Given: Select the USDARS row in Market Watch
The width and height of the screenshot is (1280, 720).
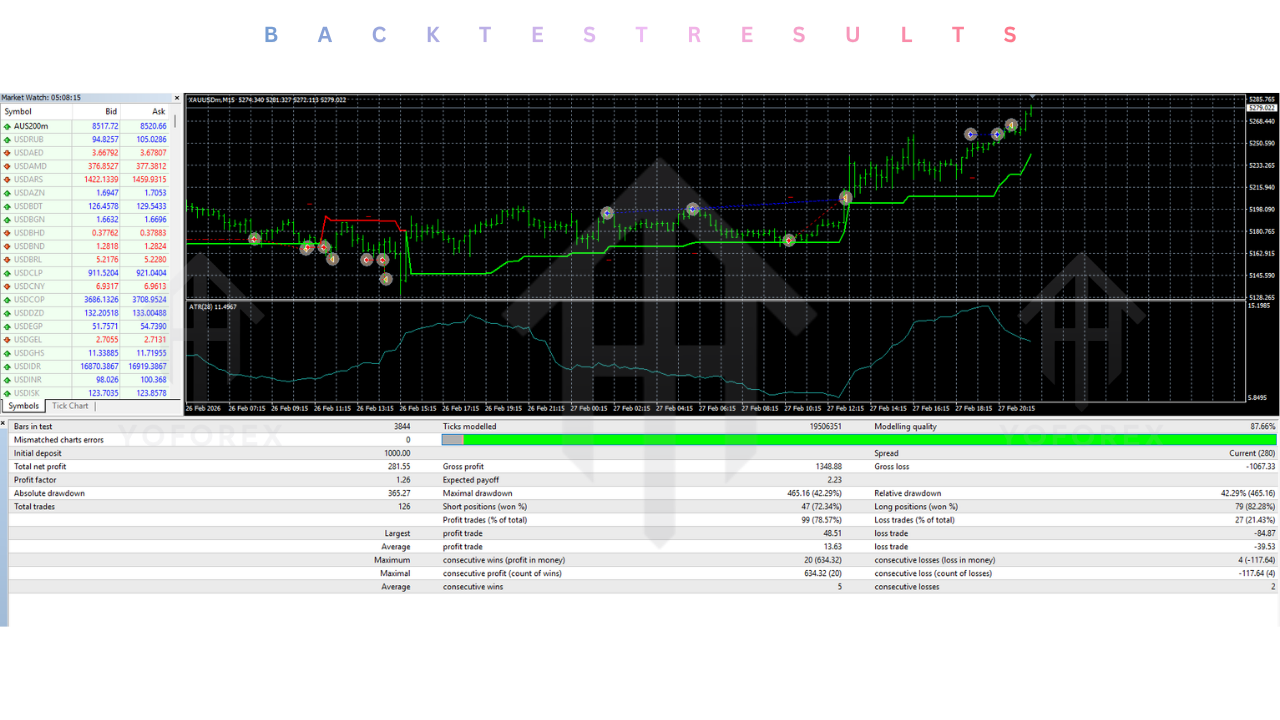Looking at the screenshot, I should 60,179.
